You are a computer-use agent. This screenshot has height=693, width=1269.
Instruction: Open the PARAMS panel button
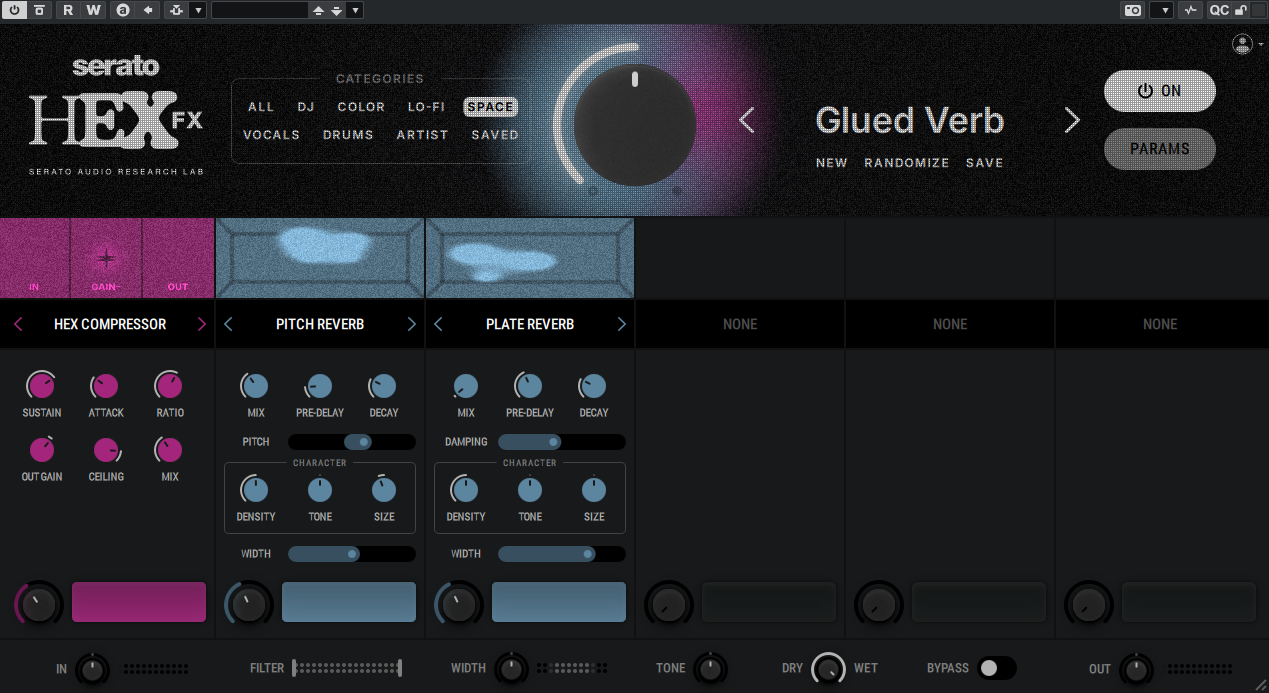(x=1160, y=149)
